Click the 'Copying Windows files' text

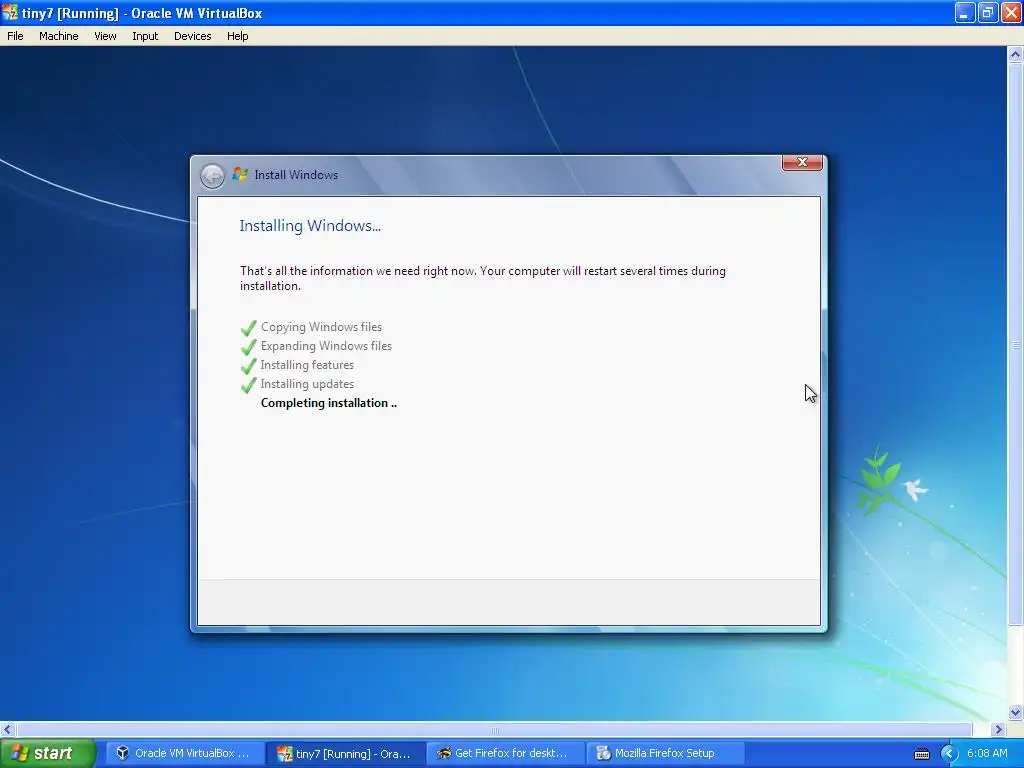321,327
